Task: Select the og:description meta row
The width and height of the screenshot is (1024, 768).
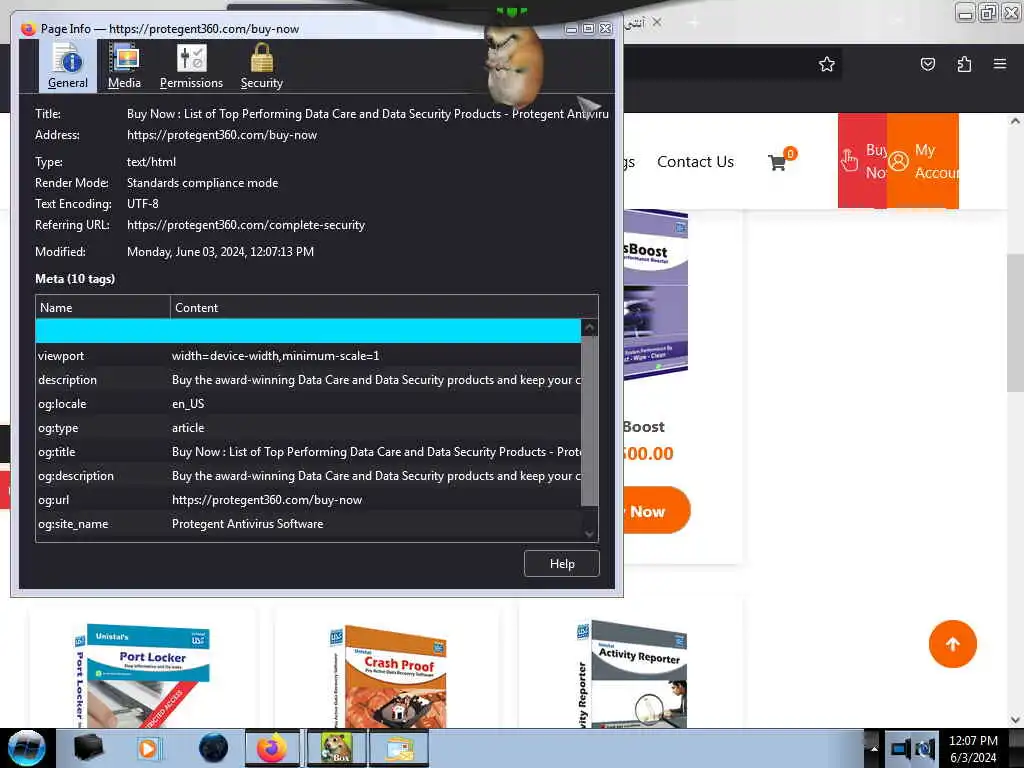Action: [x=308, y=476]
